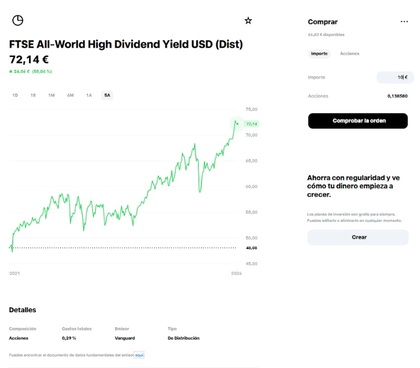Select the 1M chart range

tap(51, 95)
